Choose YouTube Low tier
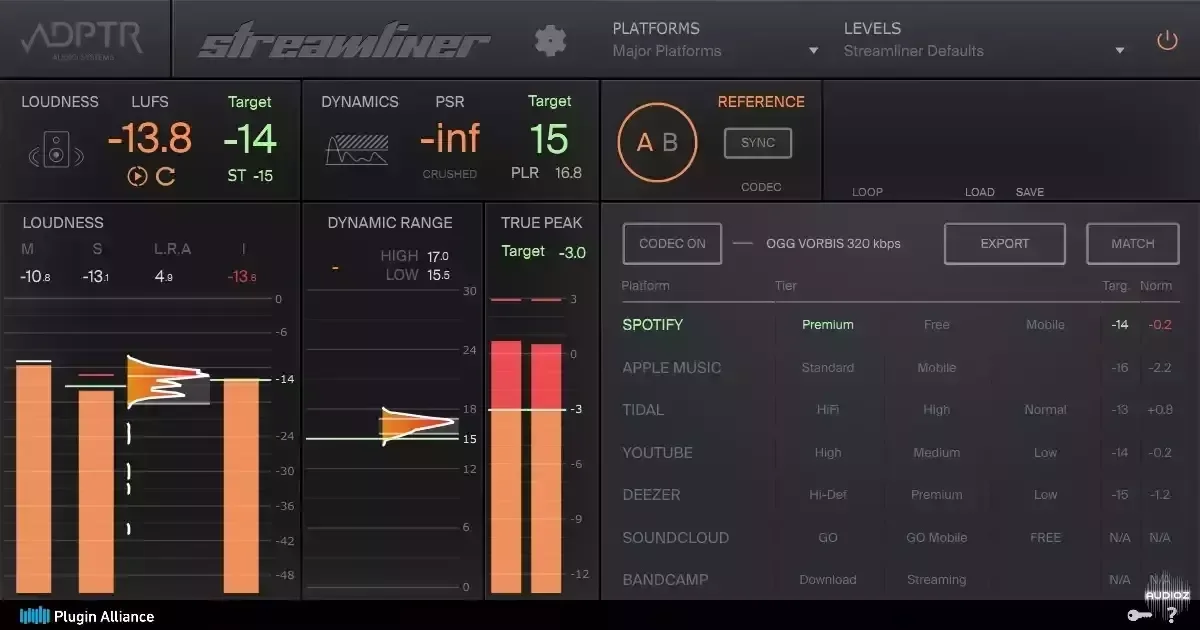This screenshot has height=630, width=1200. coord(1046,453)
